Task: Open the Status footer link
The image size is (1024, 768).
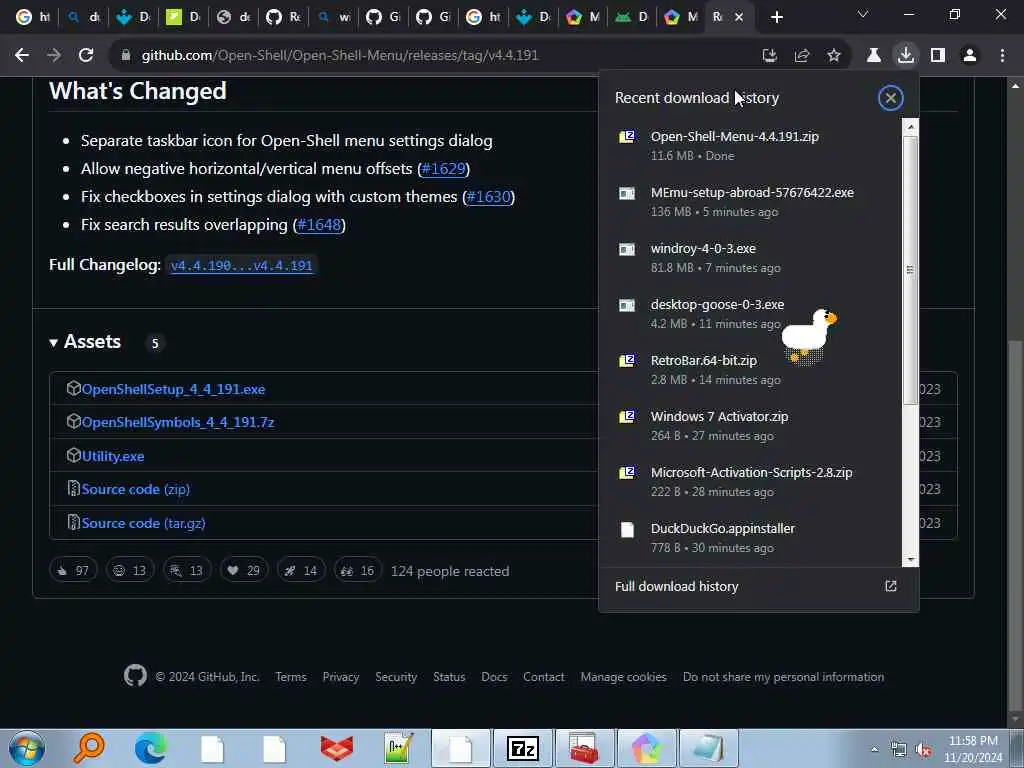Action: [449, 677]
